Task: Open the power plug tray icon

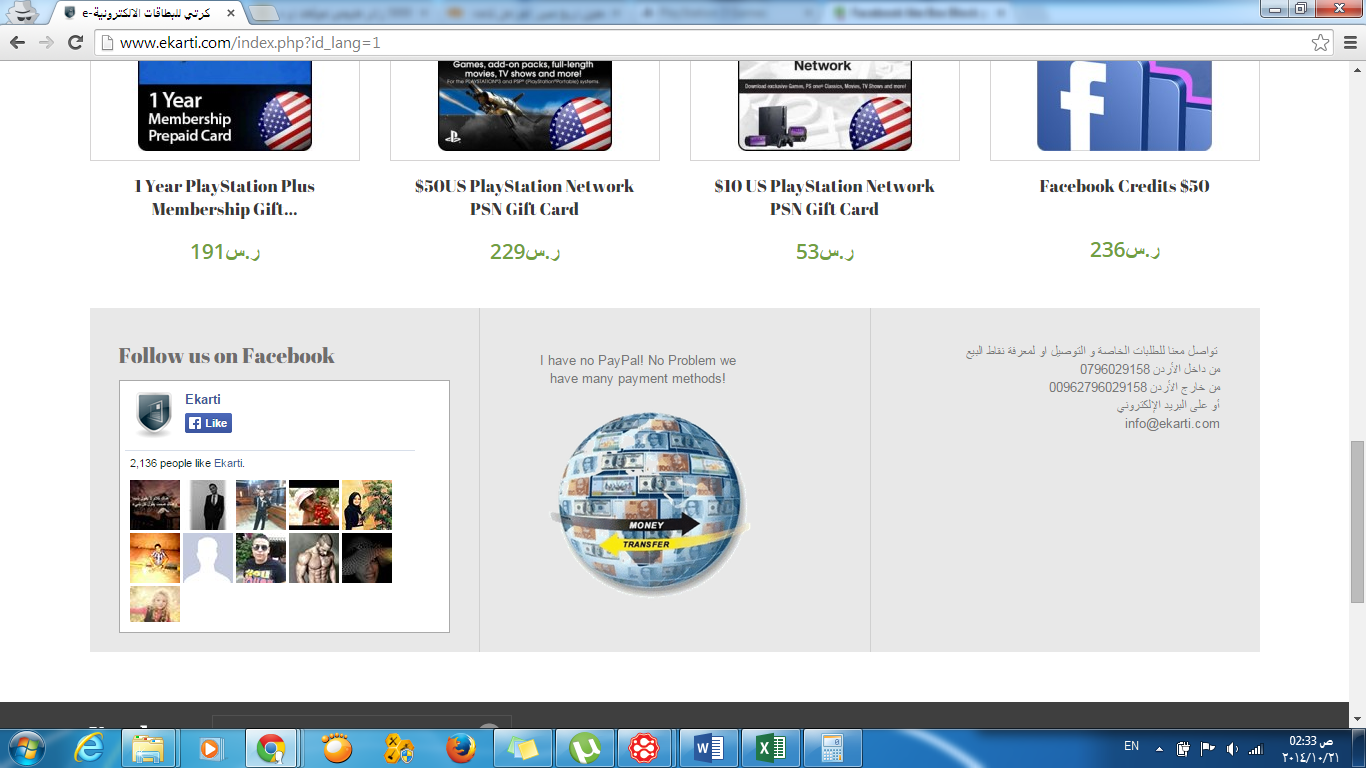Action: coord(1183,748)
